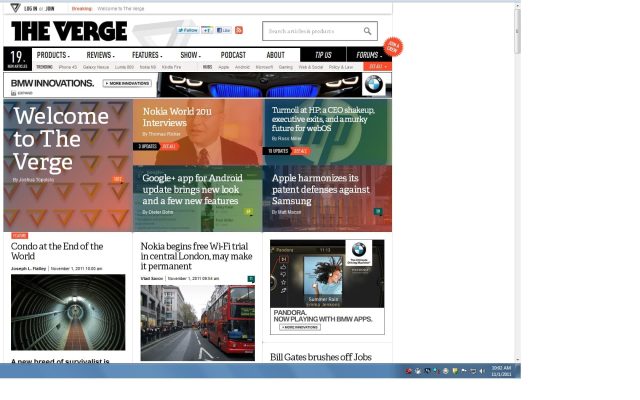Open Nokia World 2011 Interviews tile
The height and width of the screenshot is (400, 640).
198,132
